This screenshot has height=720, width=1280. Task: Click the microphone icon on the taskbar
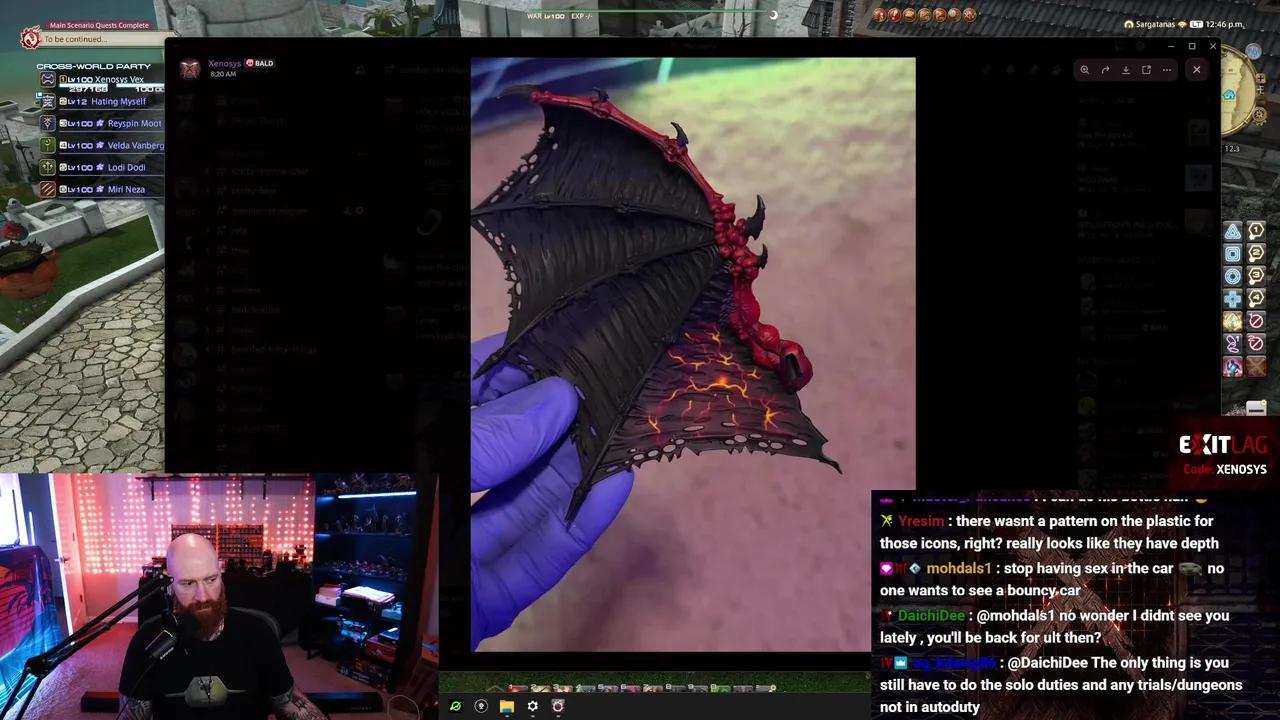click(481, 706)
